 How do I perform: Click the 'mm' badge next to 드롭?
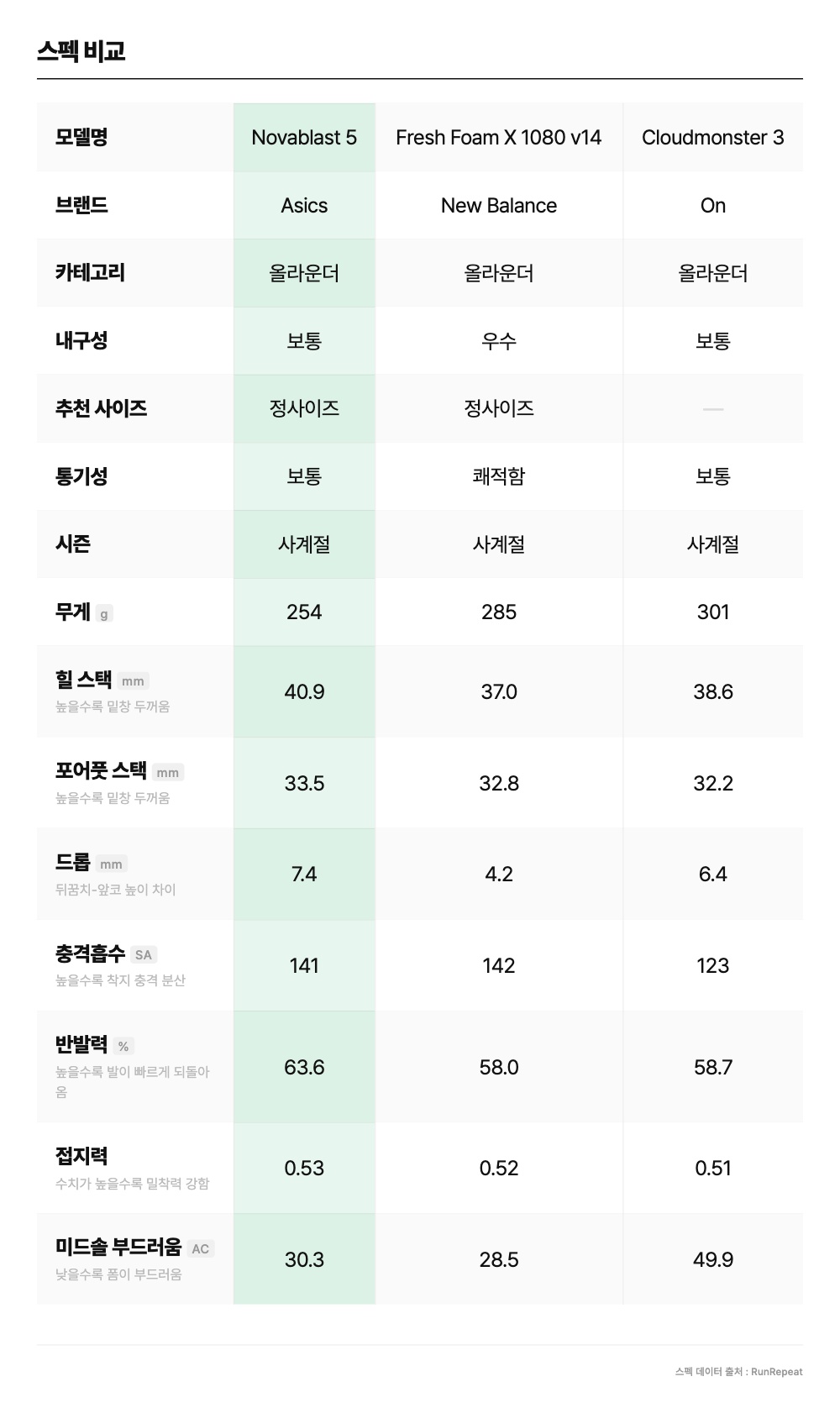[x=111, y=864]
